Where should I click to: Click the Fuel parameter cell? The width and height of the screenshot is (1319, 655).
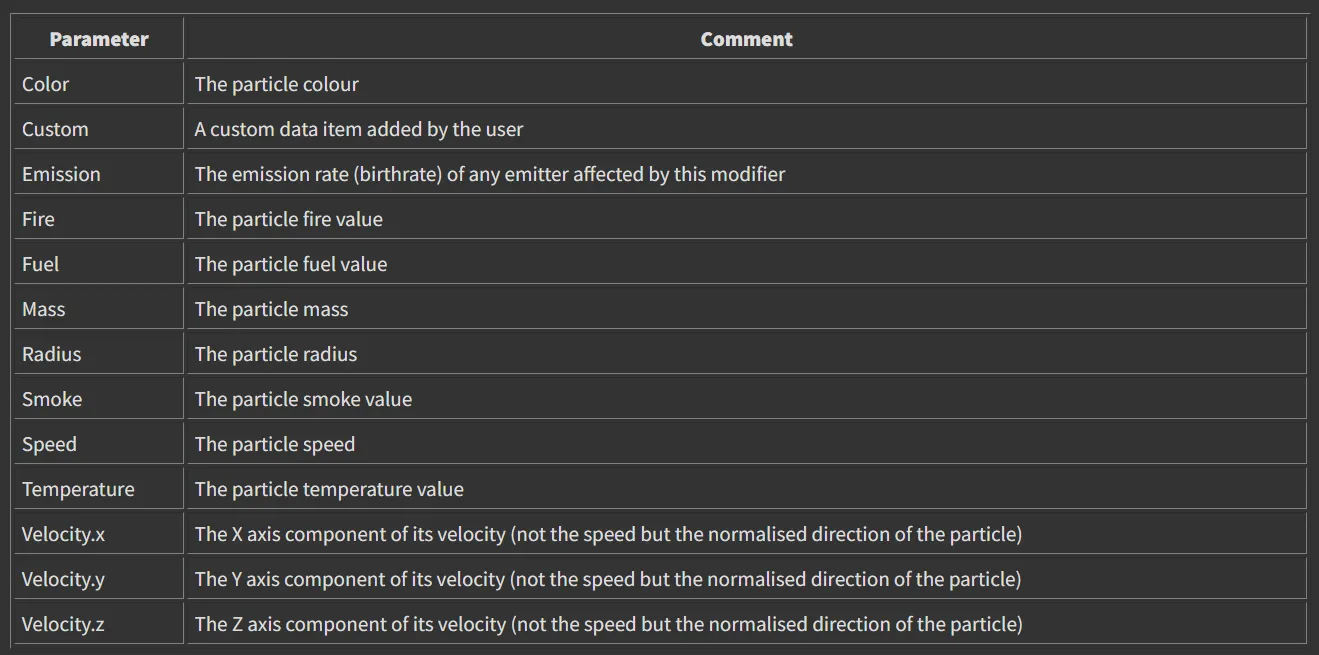click(40, 265)
